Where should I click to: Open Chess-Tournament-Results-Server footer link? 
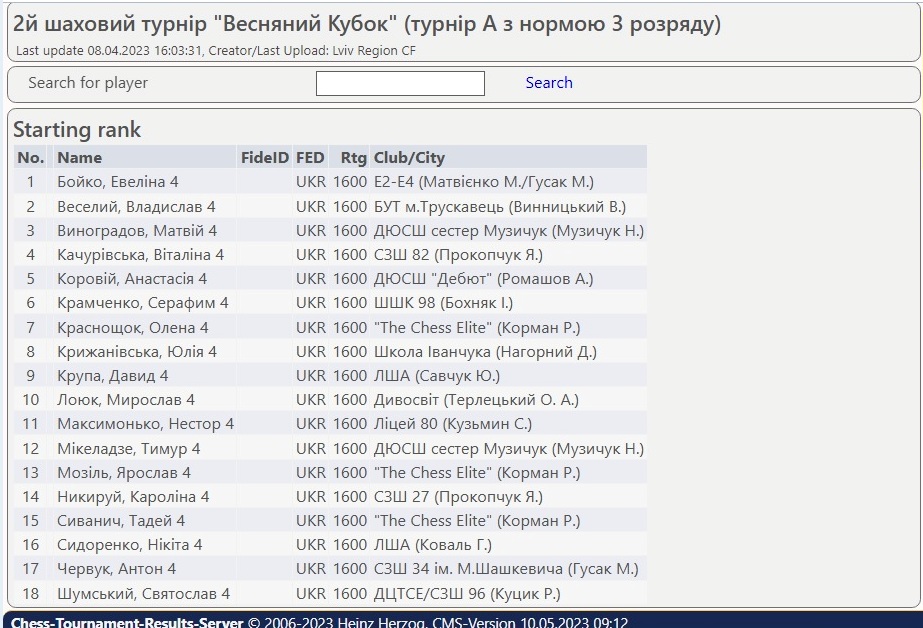pyautogui.click(x=127, y=623)
